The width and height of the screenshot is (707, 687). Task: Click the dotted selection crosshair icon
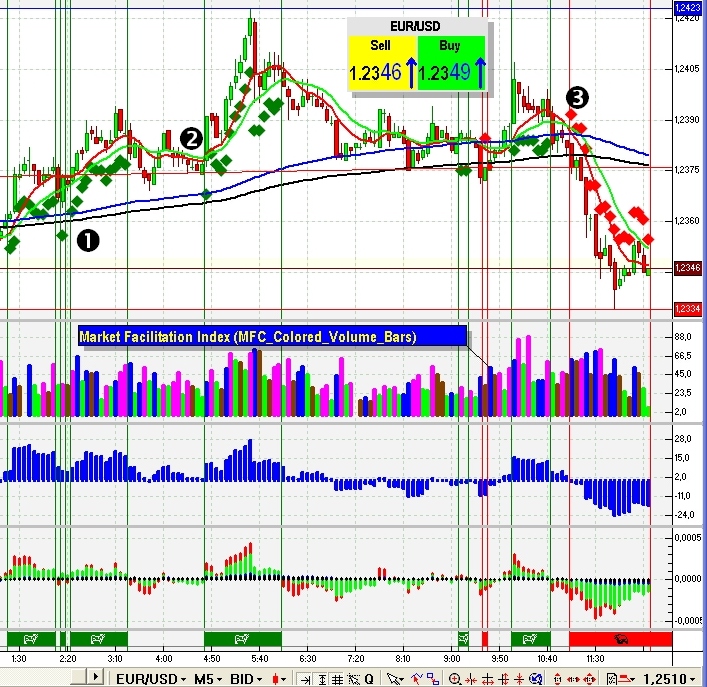click(x=354, y=679)
